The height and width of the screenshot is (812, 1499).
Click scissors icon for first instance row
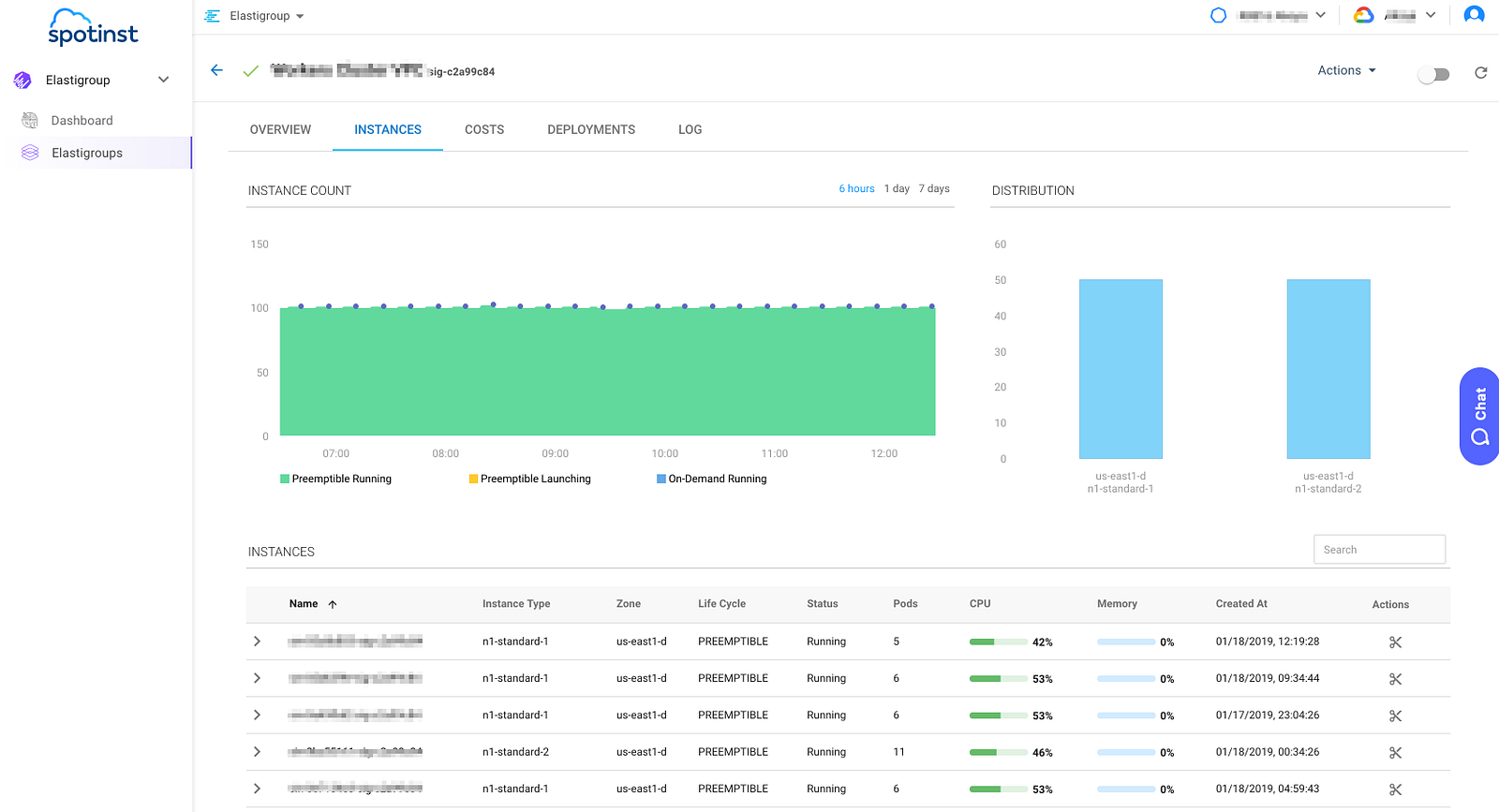(1395, 642)
